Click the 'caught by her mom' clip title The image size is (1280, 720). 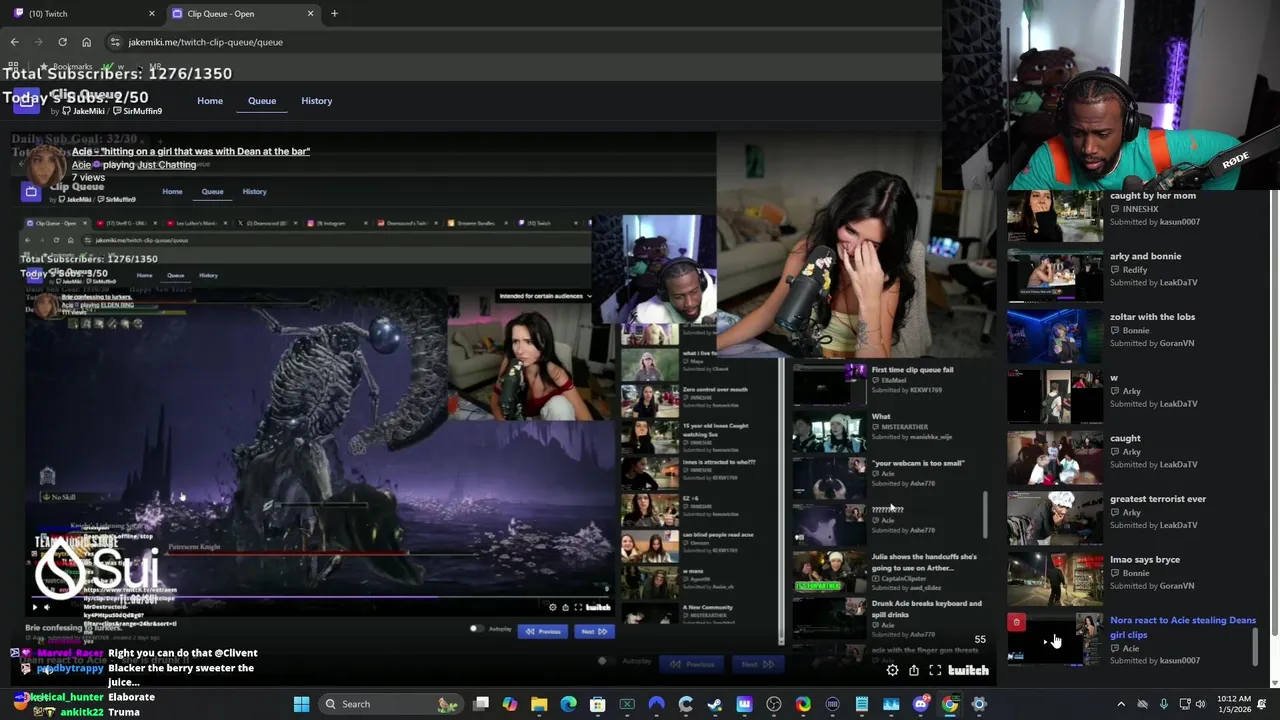point(1153,196)
